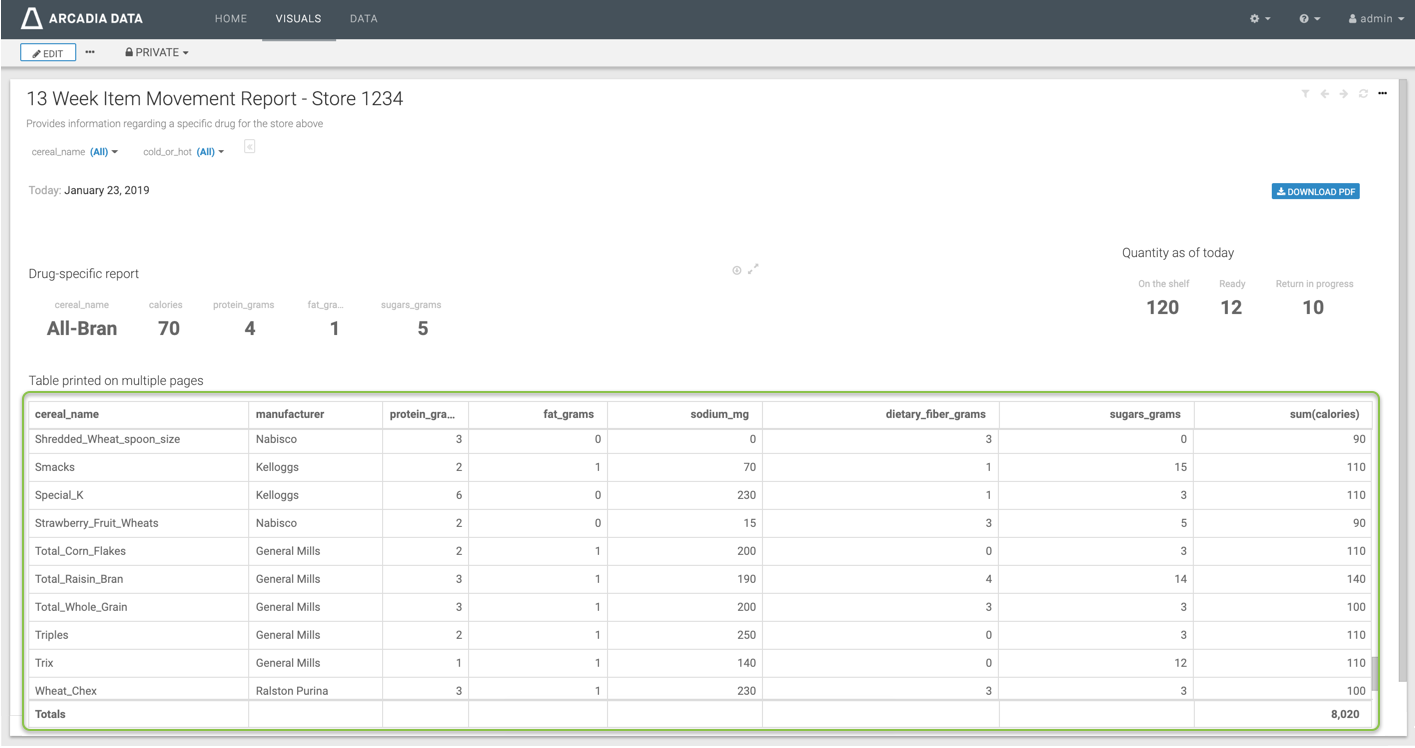
Task: Click the Arcadia Data logo
Action: click(82, 19)
